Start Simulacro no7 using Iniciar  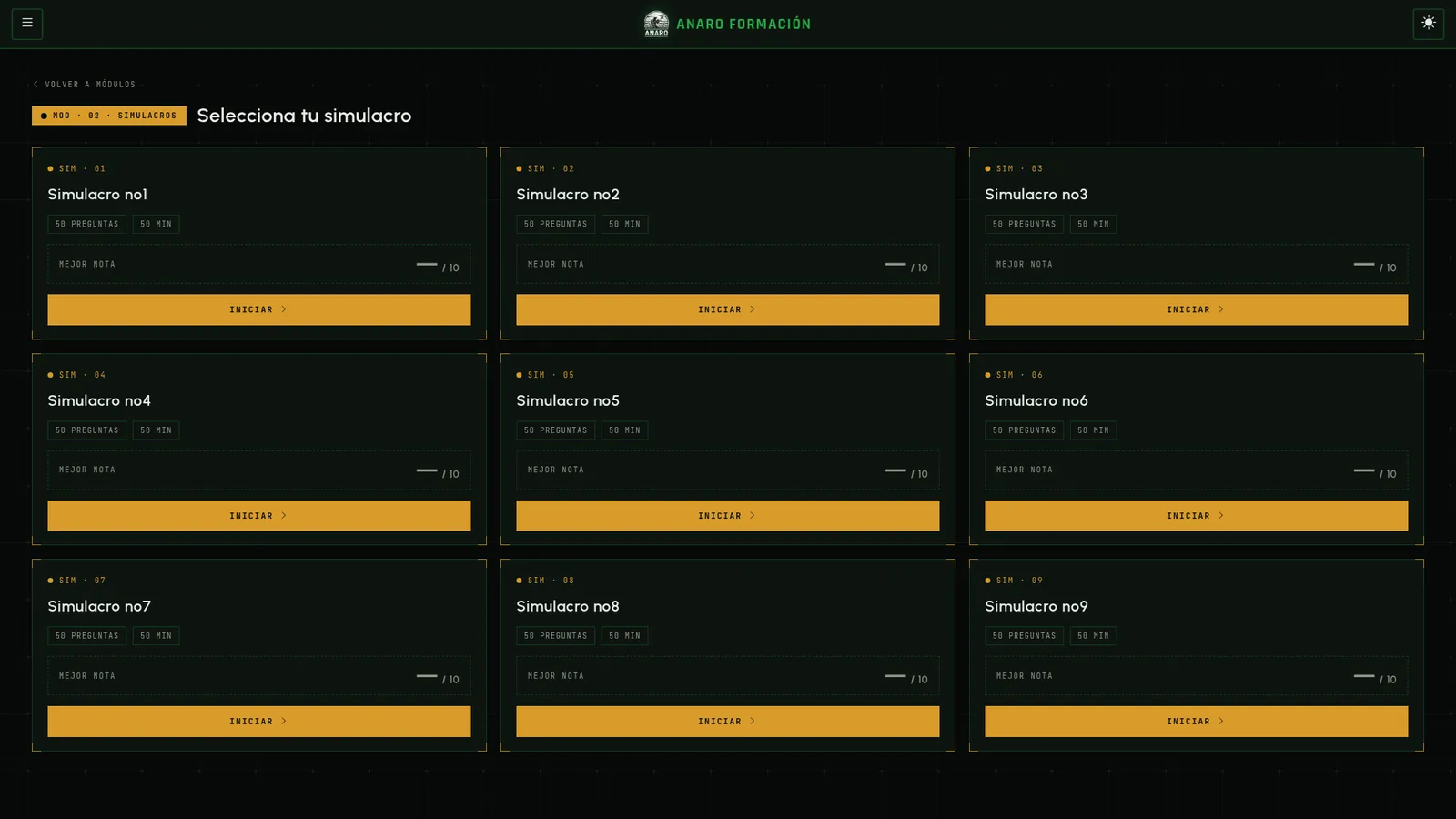[x=259, y=722]
